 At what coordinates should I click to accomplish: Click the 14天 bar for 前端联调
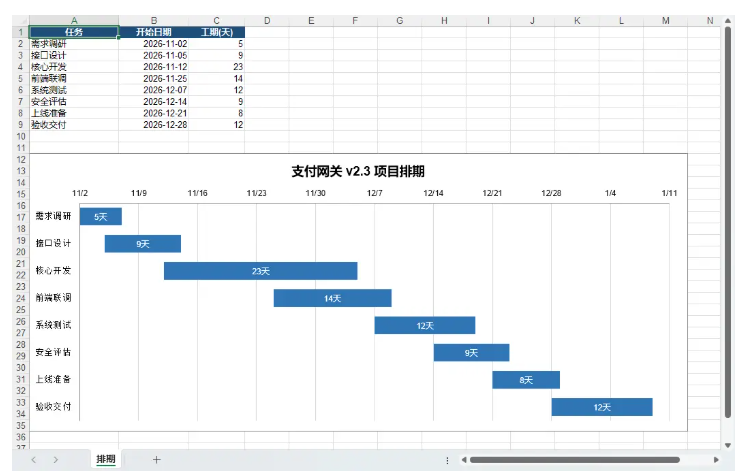click(333, 298)
